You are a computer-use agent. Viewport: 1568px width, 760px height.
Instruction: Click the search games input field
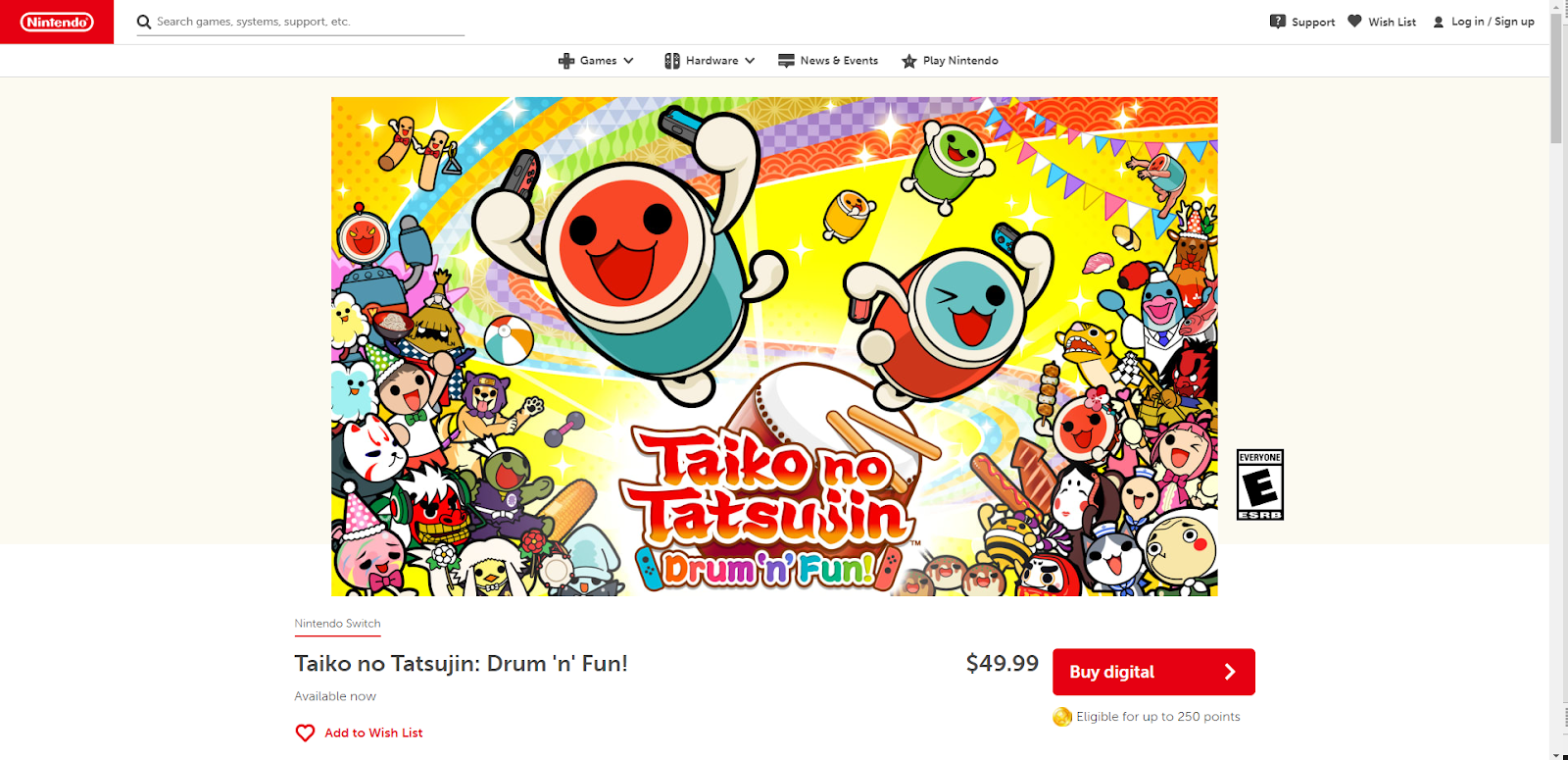[310, 22]
